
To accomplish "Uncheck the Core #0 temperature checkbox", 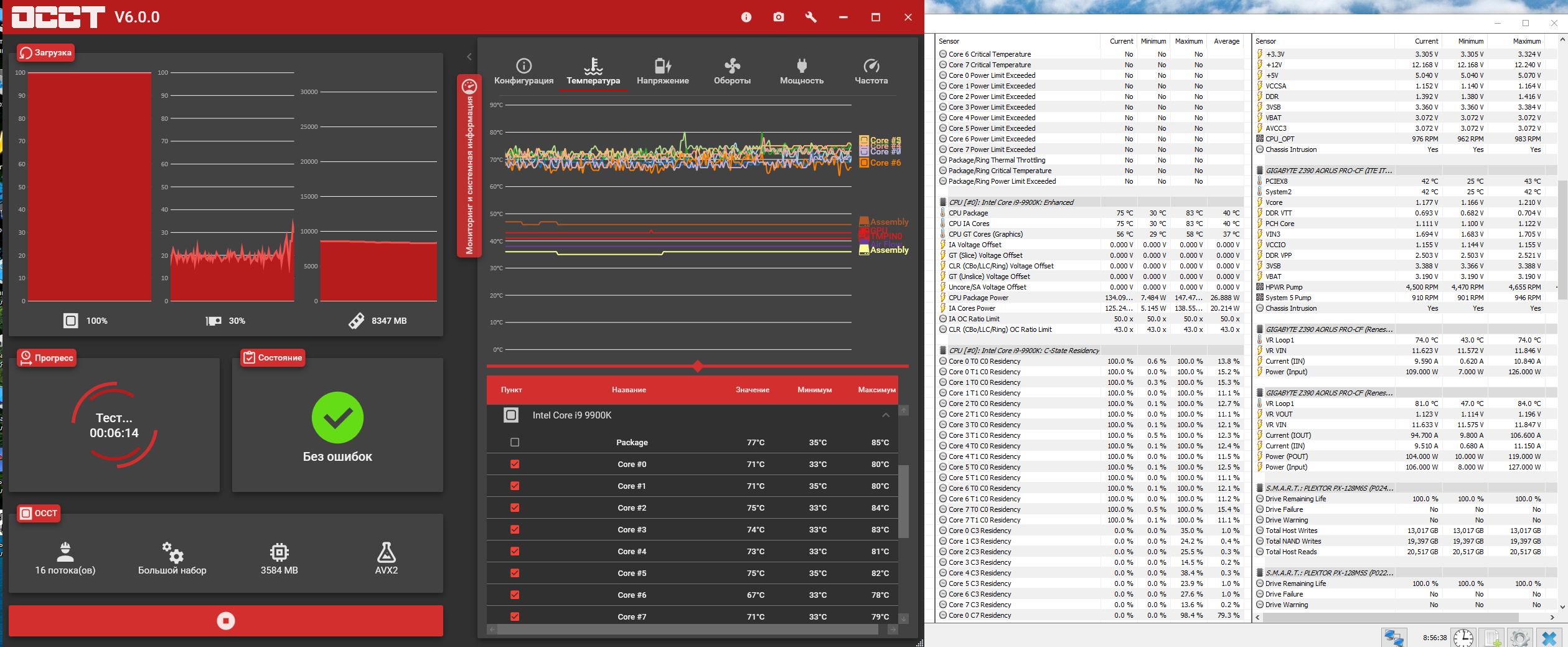I will [515, 464].
